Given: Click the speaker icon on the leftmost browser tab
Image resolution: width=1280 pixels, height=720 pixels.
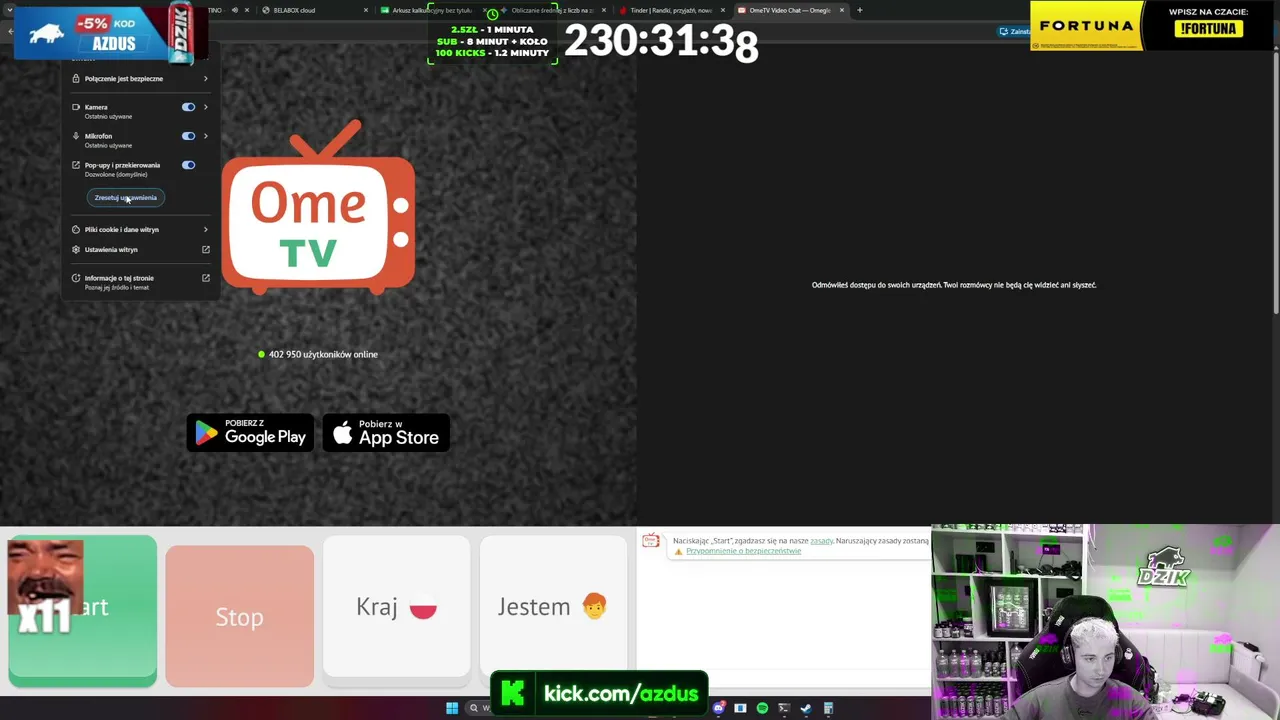Looking at the screenshot, I should [x=234, y=10].
